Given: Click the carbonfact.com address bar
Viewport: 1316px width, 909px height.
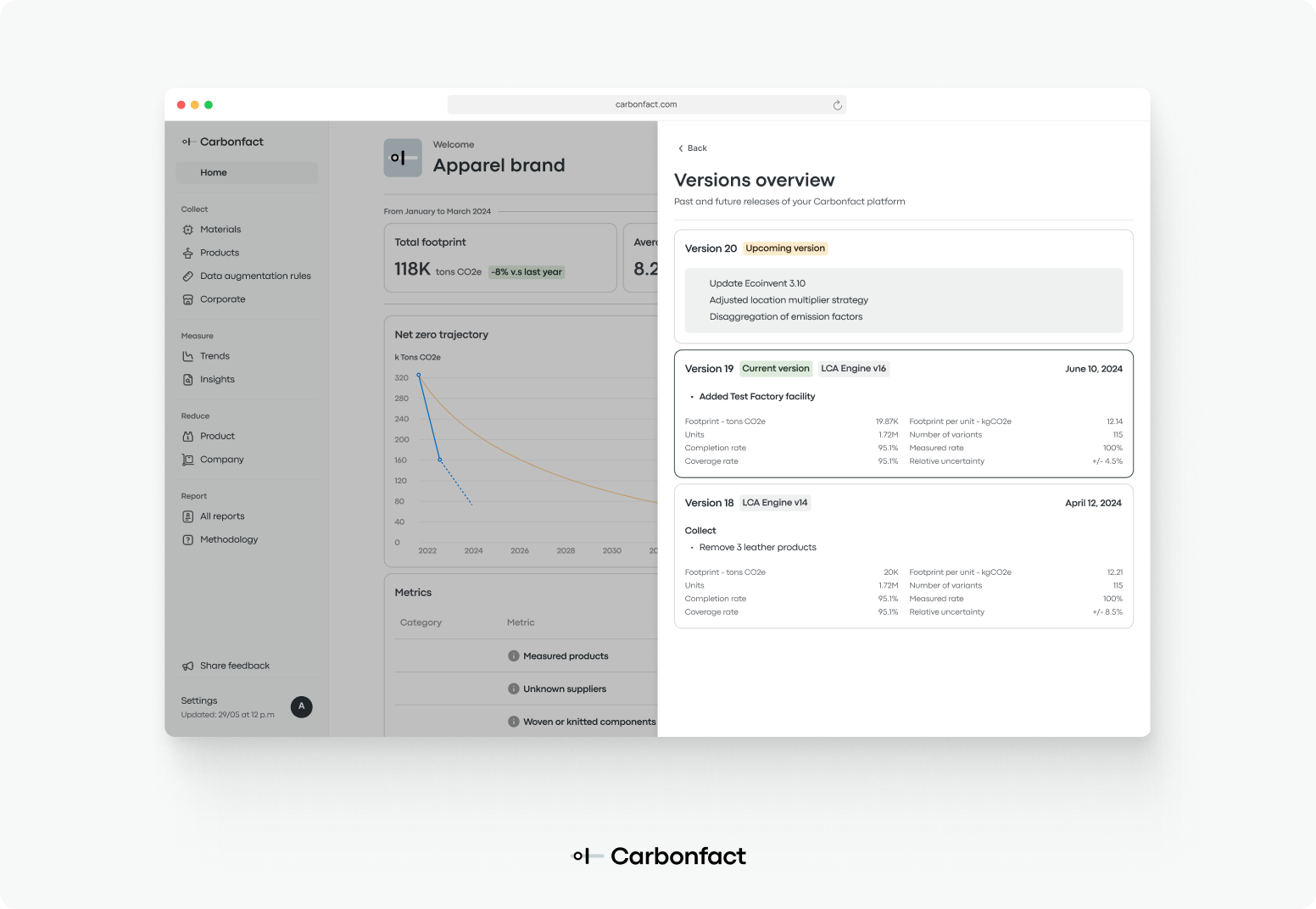Looking at the screenshot, I should pos(647,104).
